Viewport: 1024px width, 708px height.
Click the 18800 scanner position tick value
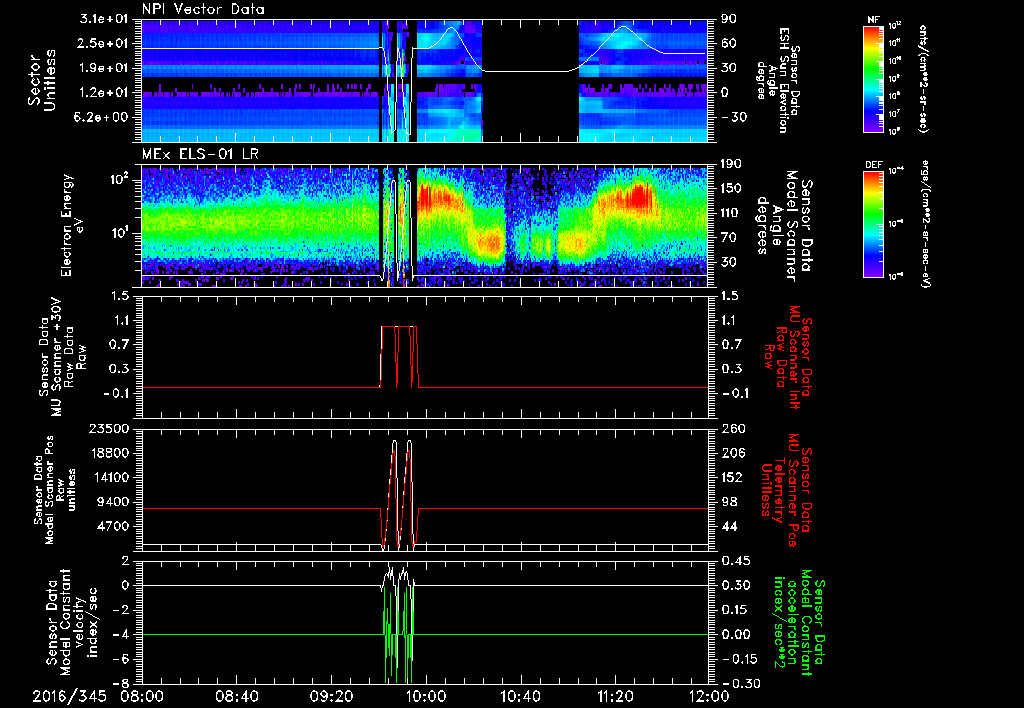[110, 453]
